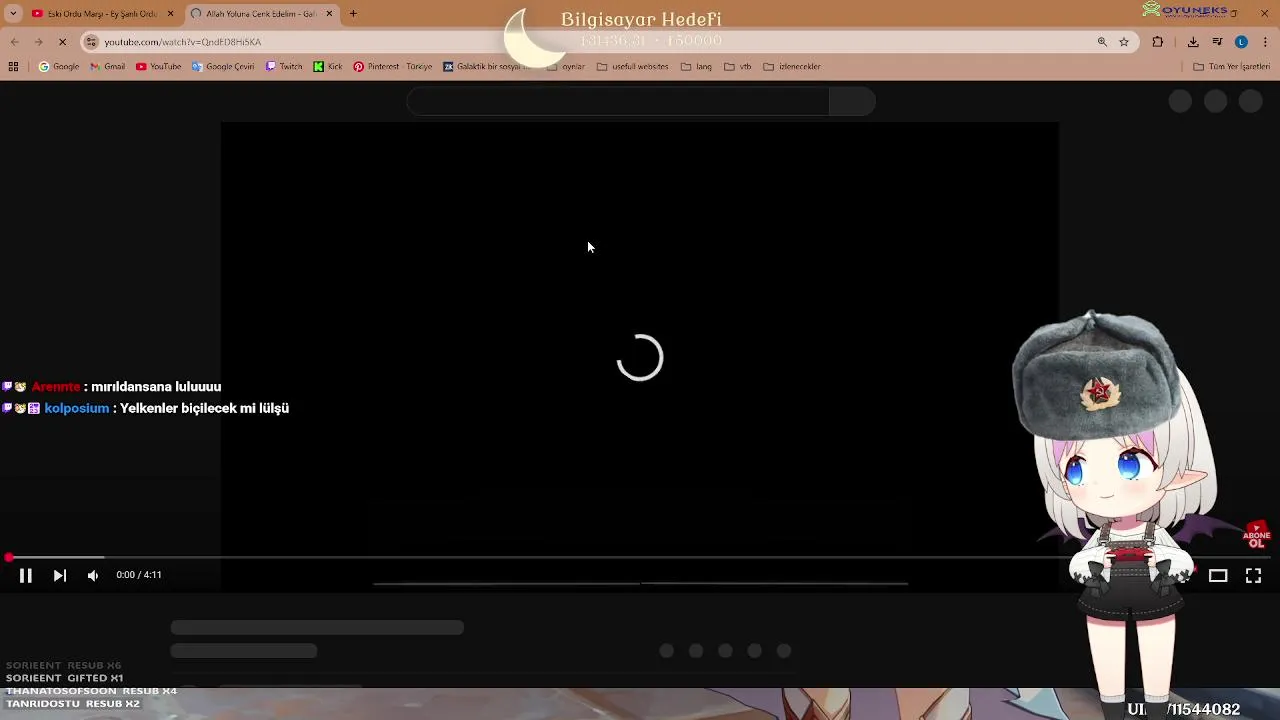
Task: Bookmark this page with the star
Action: point(1124,42)
